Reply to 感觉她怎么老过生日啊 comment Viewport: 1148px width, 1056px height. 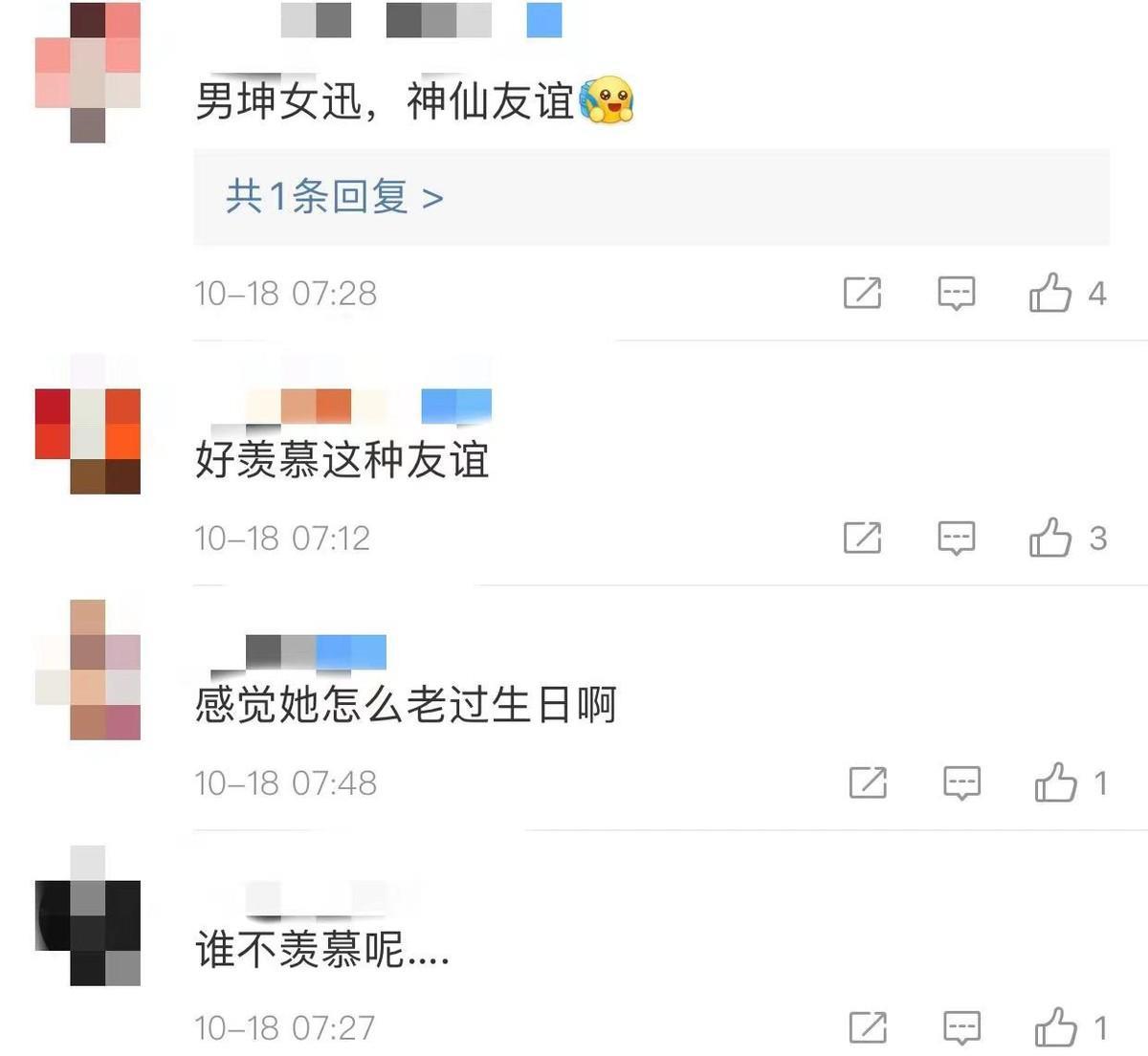961,782
